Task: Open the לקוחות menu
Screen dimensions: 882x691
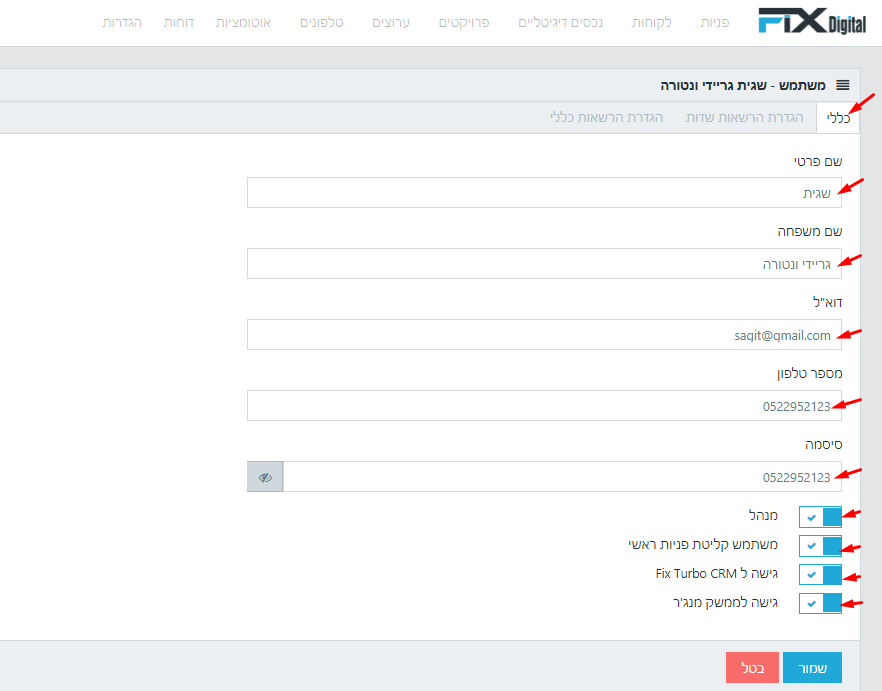Action: [651, 23]
